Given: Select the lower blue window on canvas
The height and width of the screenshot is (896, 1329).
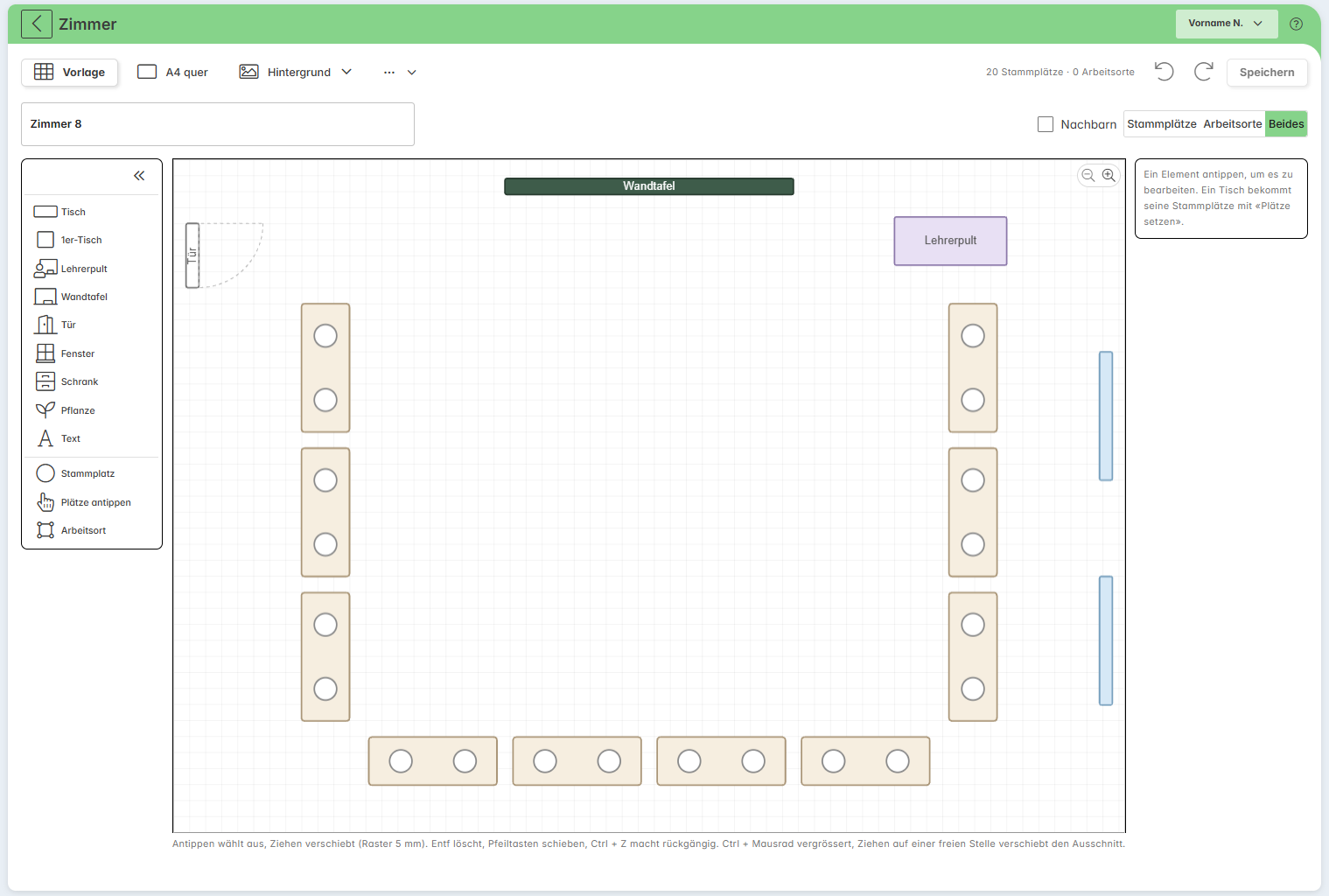Looking at the screenshot, I should click(x=1106, y=640).
